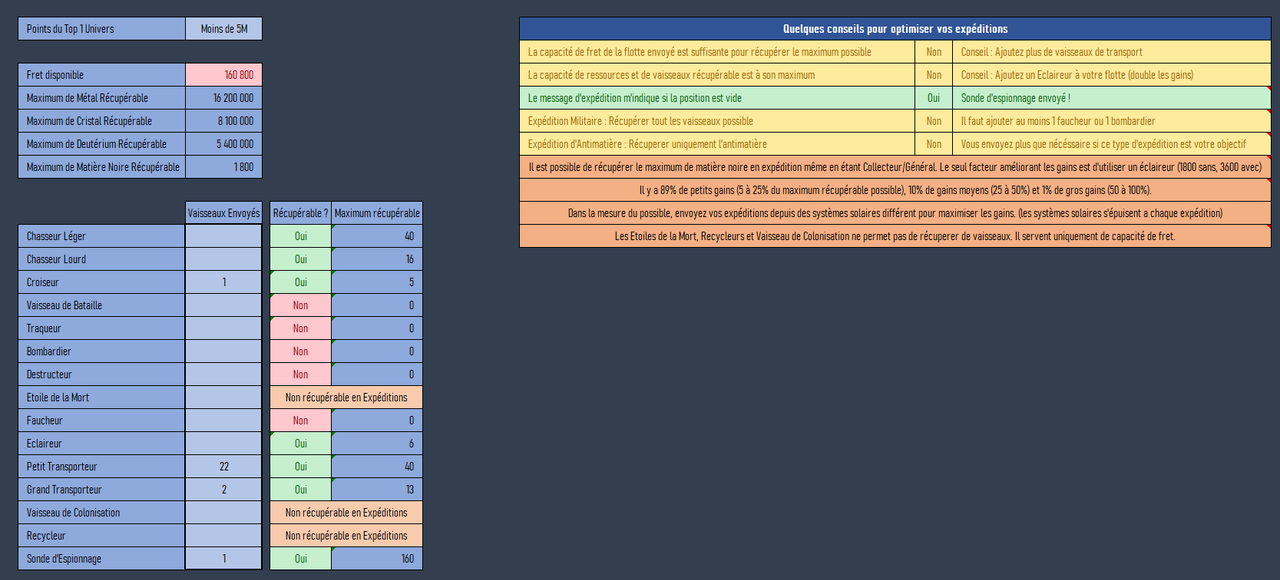Click the 'Oui' cell in the Eclaireur row
The image size is (1280, 580).
point(300,443)
